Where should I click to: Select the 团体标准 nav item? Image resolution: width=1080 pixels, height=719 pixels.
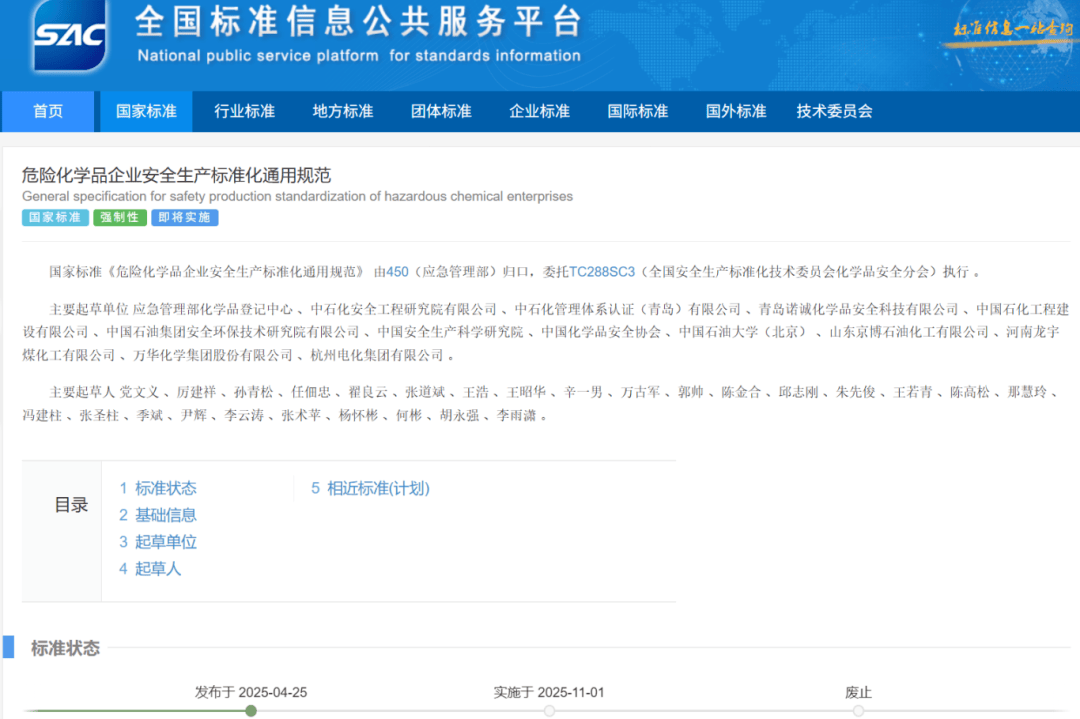(441, 111)
